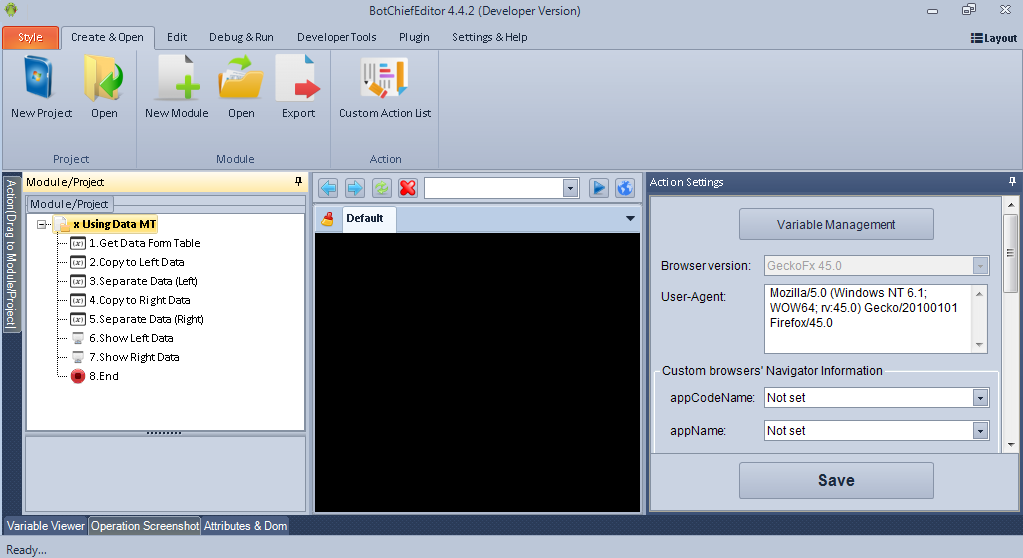Viewport: 1023px width, 558px height.
Task: Click the browser forward arrow icon
Action: coord(354,188)
